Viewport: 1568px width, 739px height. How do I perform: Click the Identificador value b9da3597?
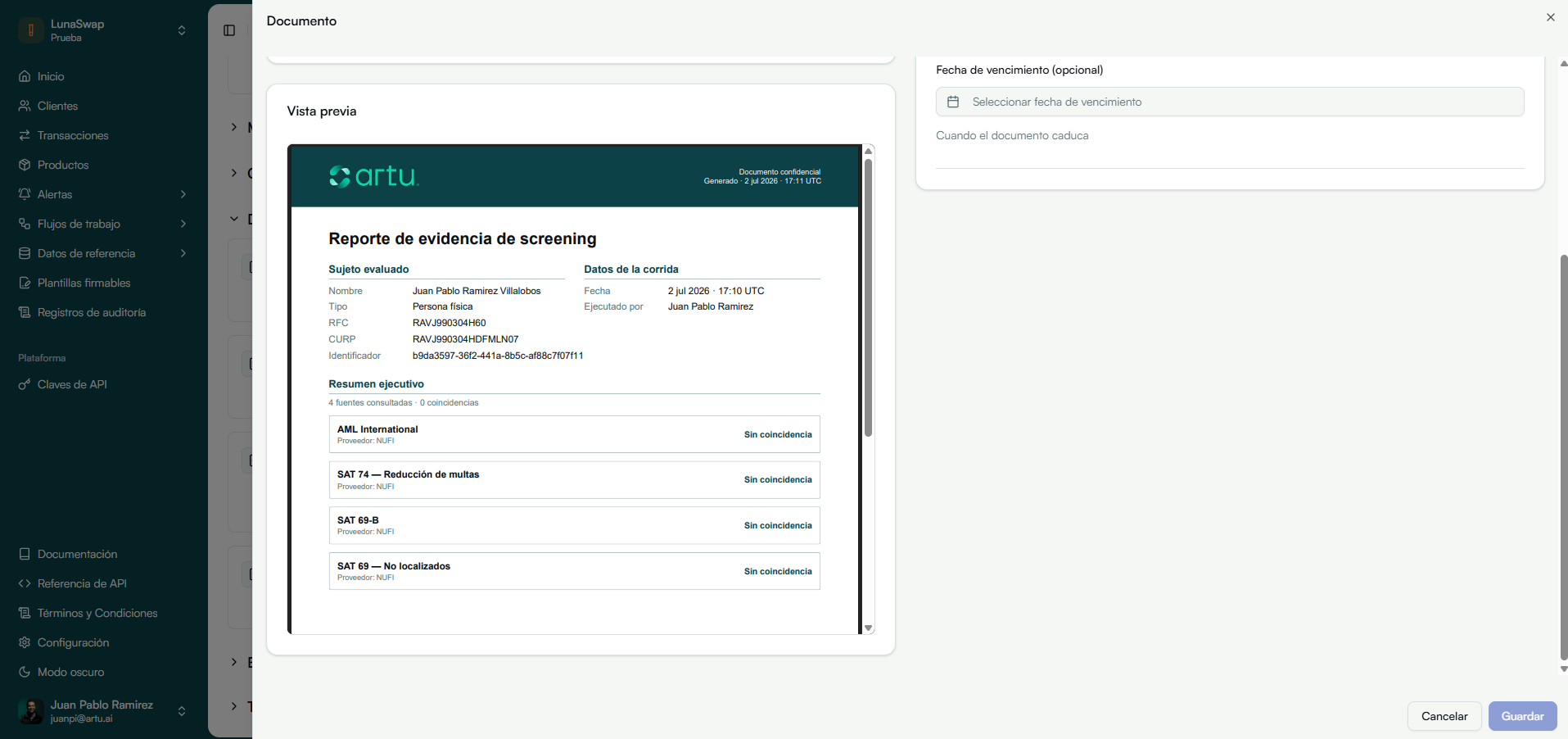click(497, 356)
